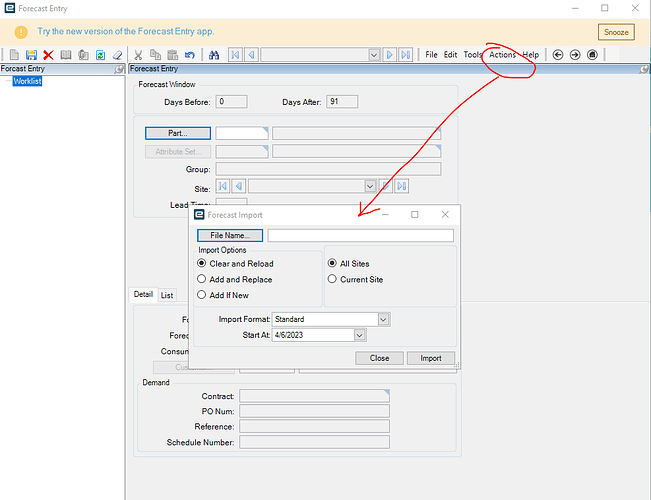Open the Help menu
The width and height of the screenshot is (651, 500).
point(530,55)
